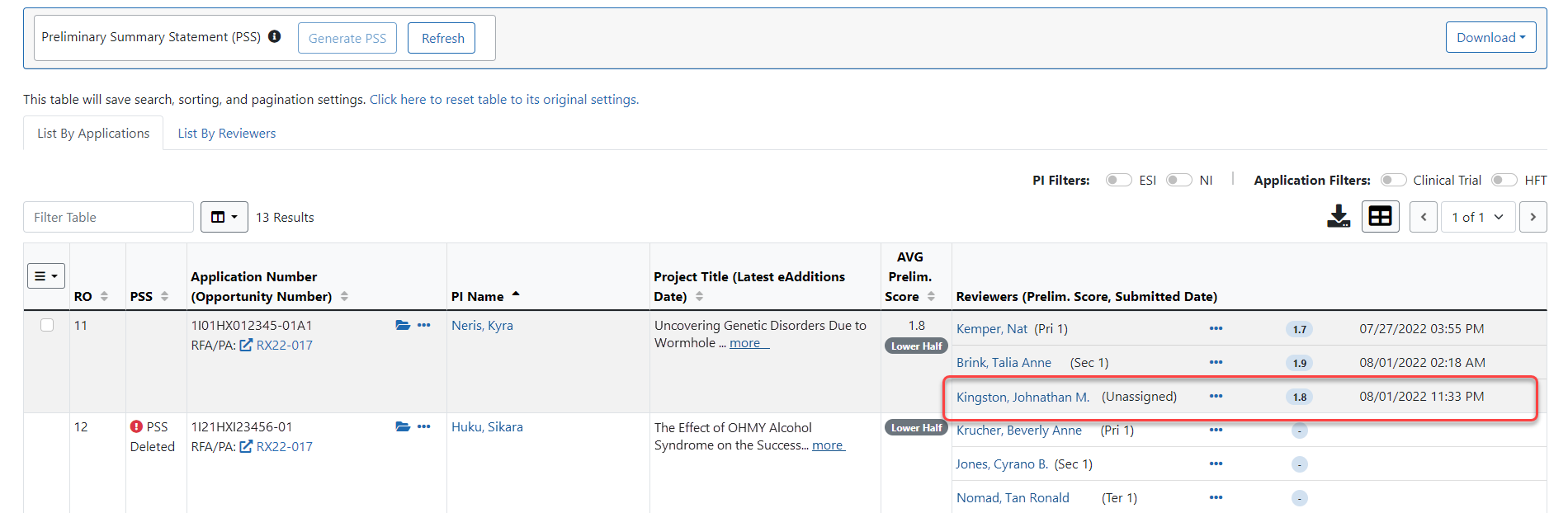1568x513 pixels.
Task: Select the List By Applications tab
Action: (x=93, y=134)
